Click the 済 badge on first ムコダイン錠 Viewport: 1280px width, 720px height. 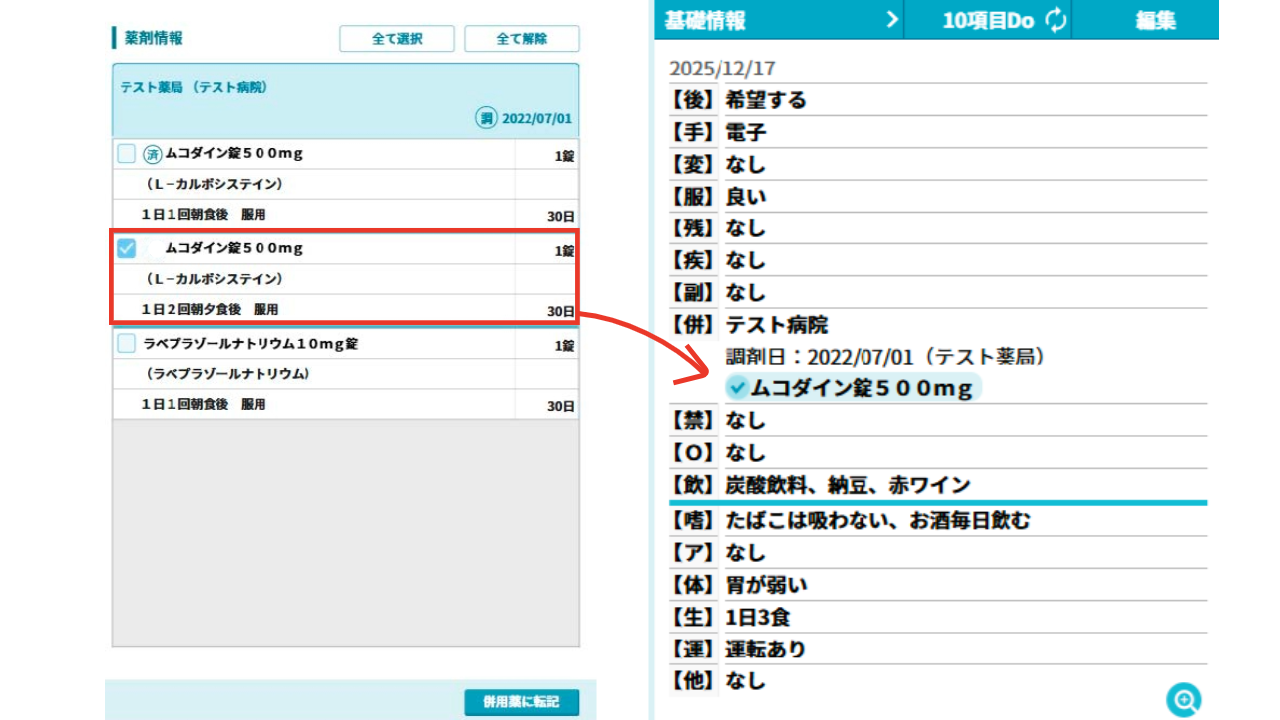pos(153,154)
